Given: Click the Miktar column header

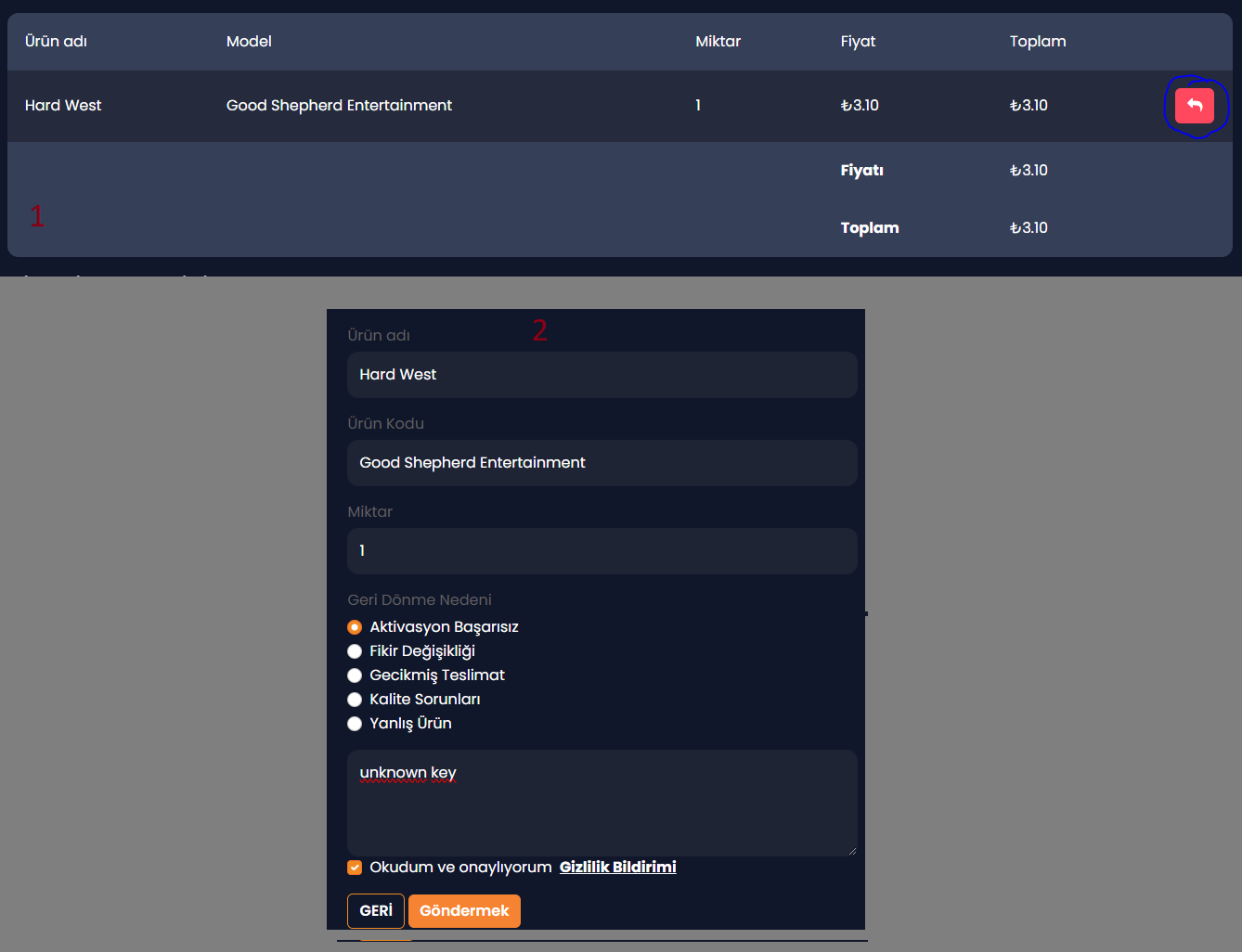Looking at the screenshot, I should [x=718, y=42].
